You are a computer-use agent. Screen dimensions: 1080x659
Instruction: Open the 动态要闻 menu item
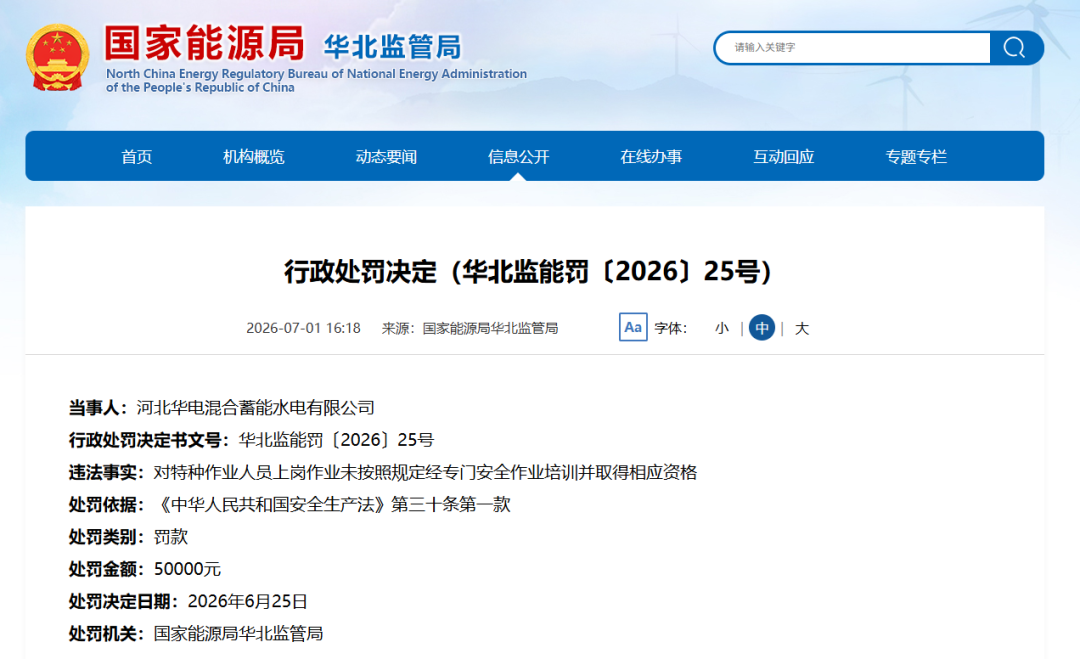(x=386, y=157)
